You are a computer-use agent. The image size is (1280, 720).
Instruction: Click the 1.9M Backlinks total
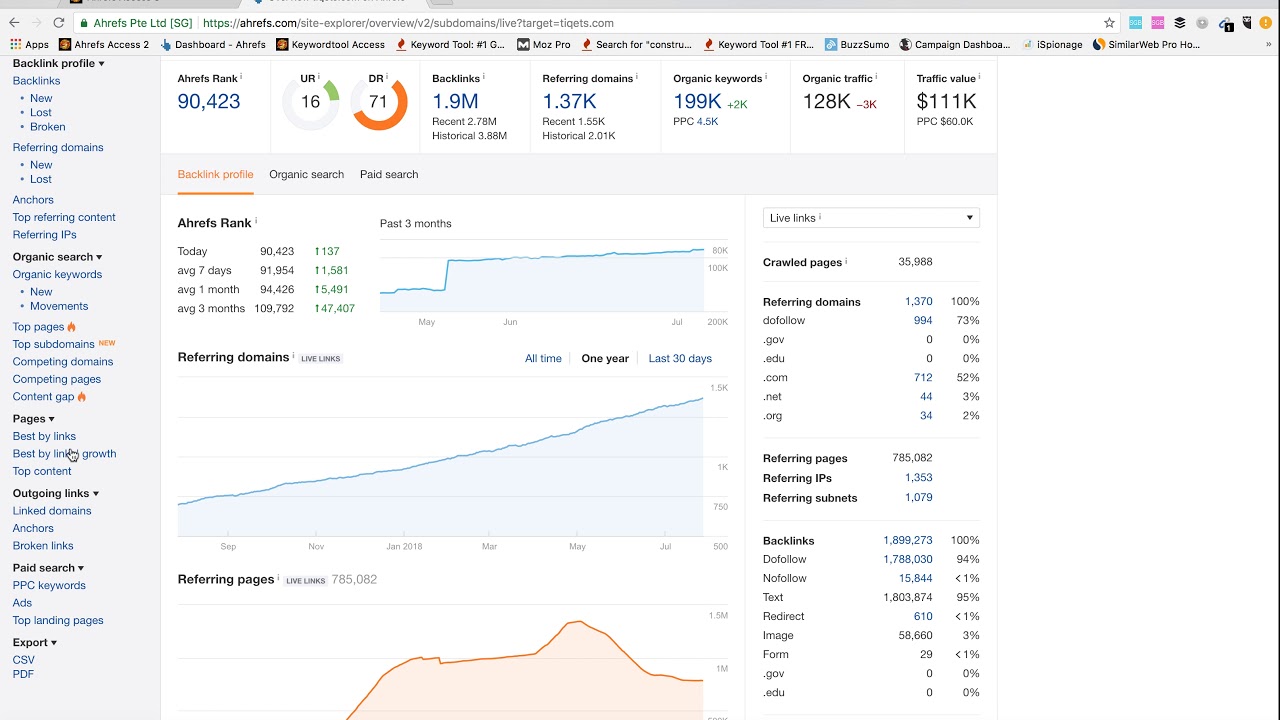click(455, 101)
